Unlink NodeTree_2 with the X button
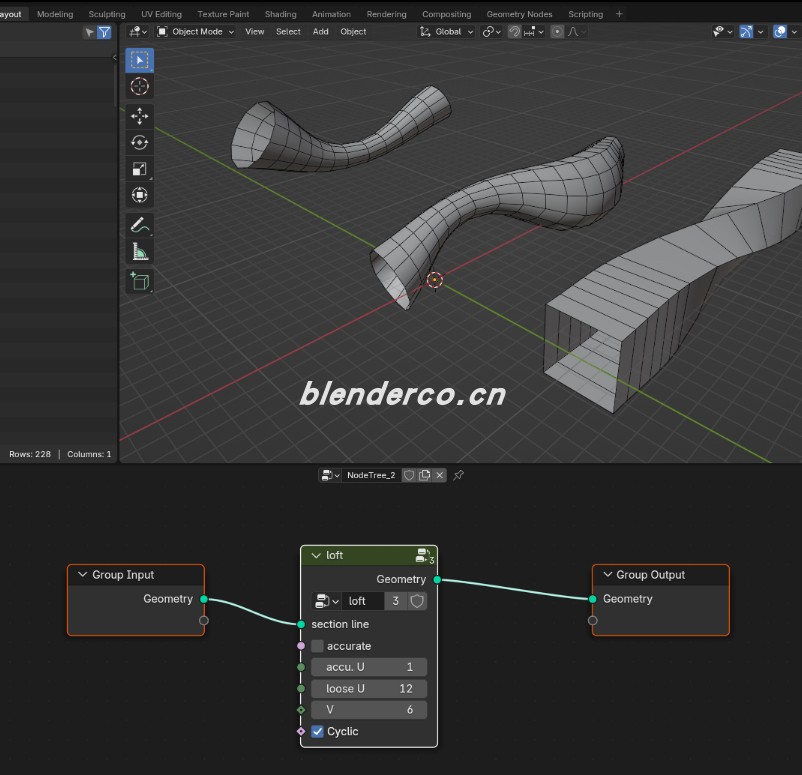This screenshot has height=775, width=802. click(x=439, y=475)
